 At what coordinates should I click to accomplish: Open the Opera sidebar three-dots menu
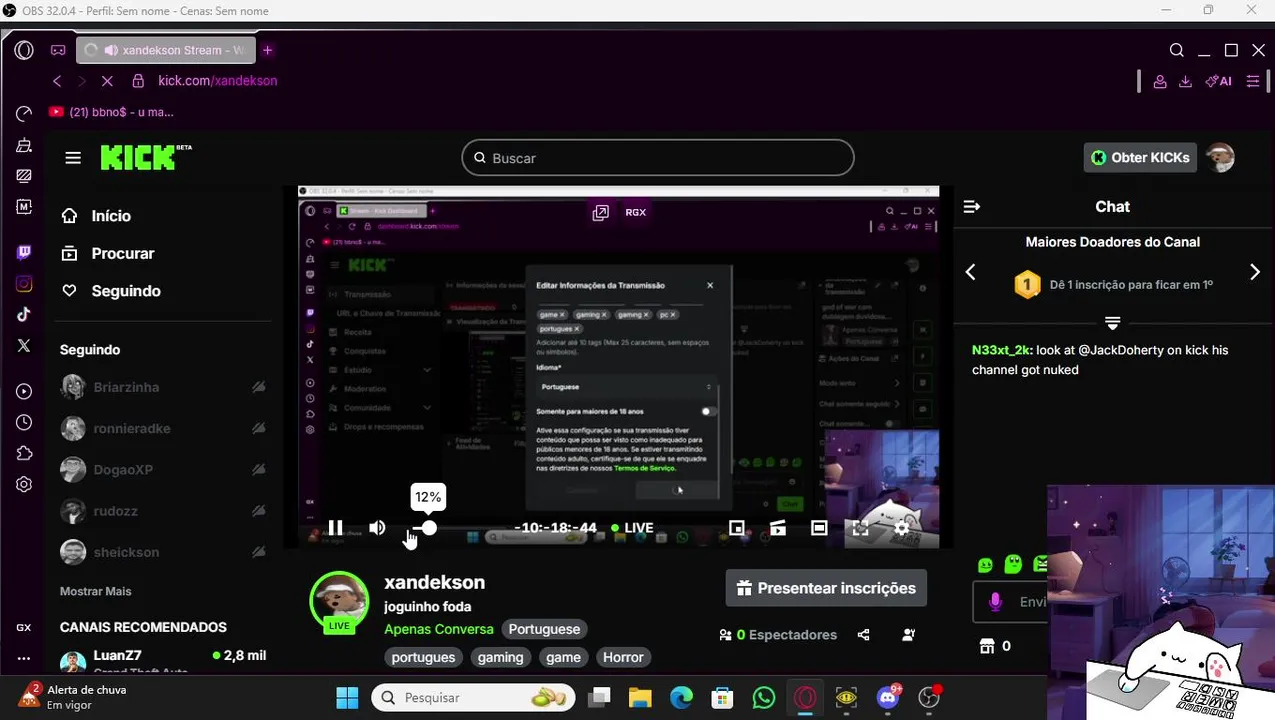point(24,659)
